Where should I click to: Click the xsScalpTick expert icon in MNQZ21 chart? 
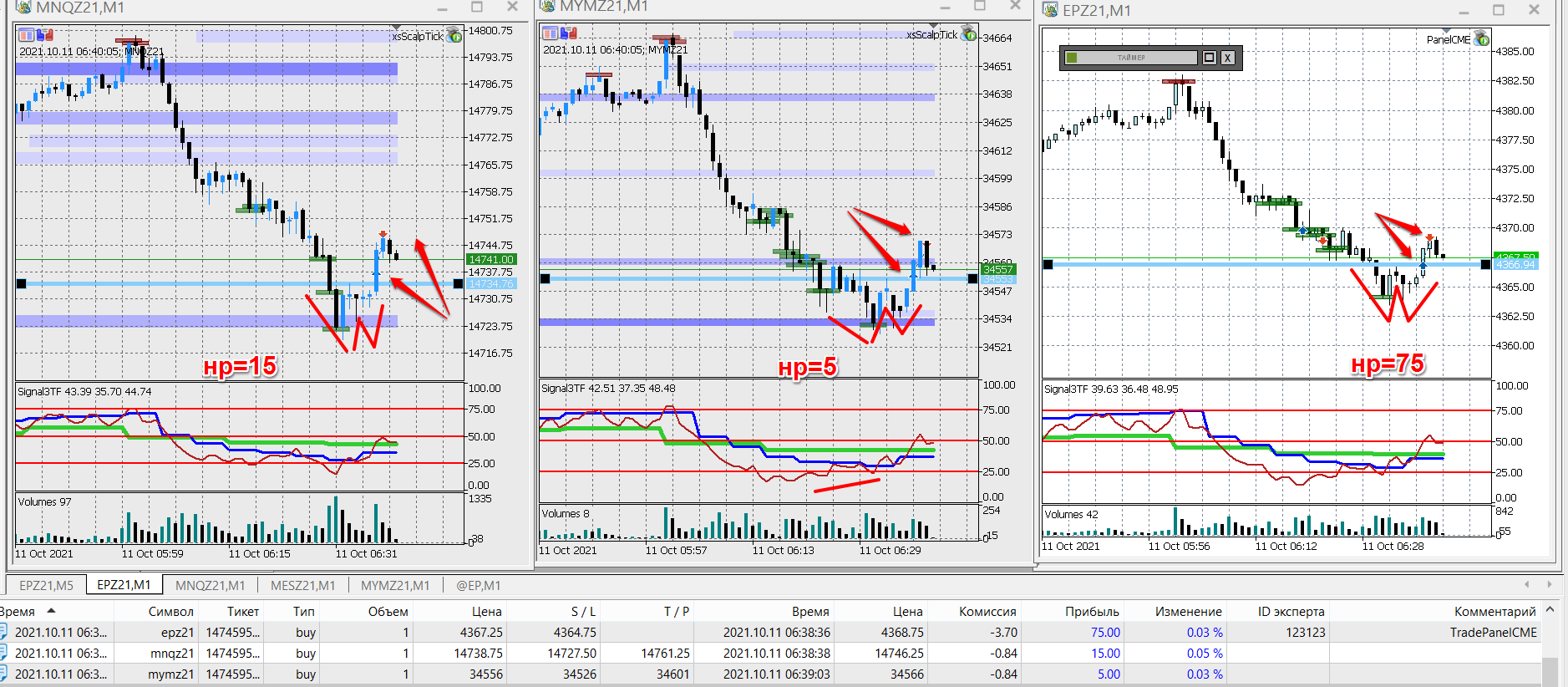(454, 35)
